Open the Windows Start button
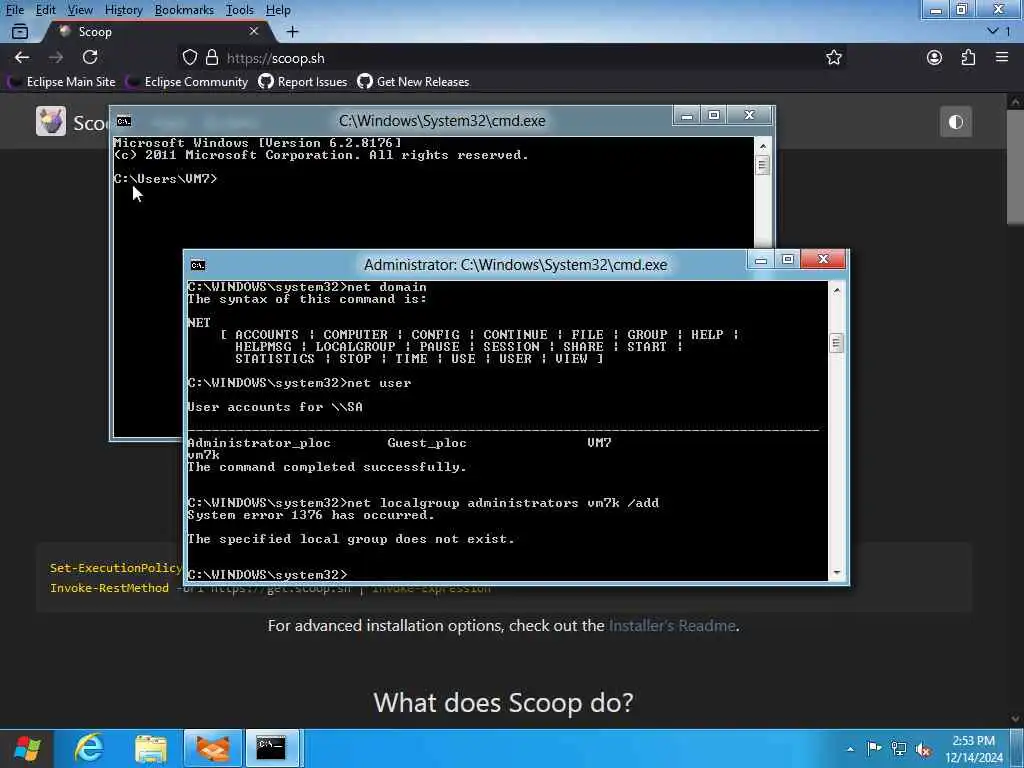The height and width of the screenshot is (768, 1024). (27, 748)
